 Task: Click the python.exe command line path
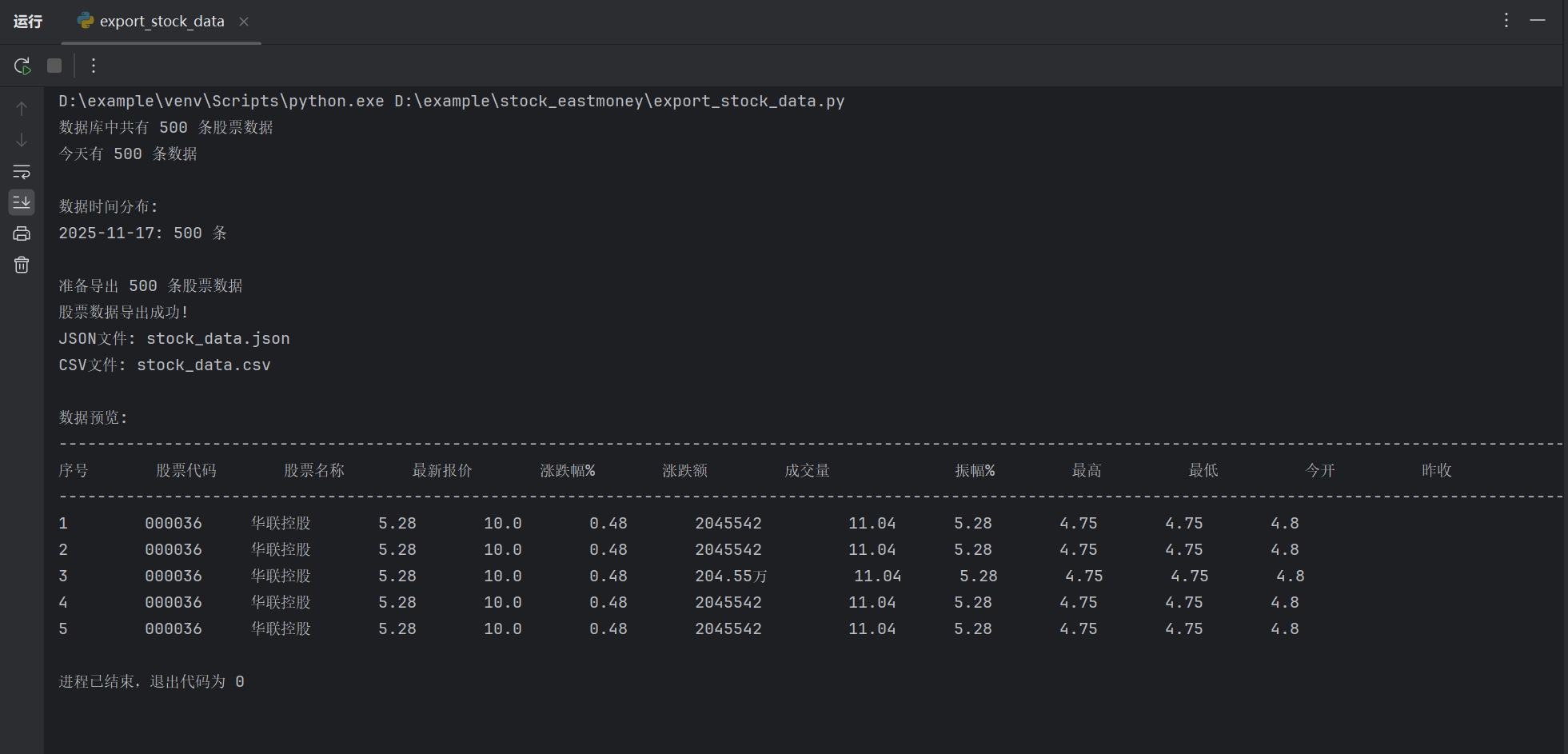pos(452,101)
